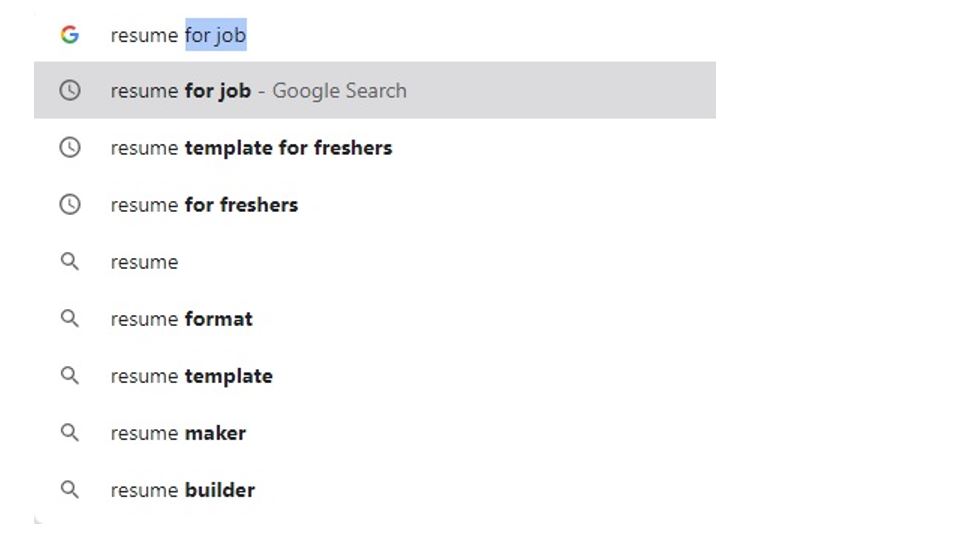The width and height of the screenshot is (964, 544).
Task: Click the history clock icon beside 'resume template for freshers'
Action: pyautogui.click(x=69, y=148)
